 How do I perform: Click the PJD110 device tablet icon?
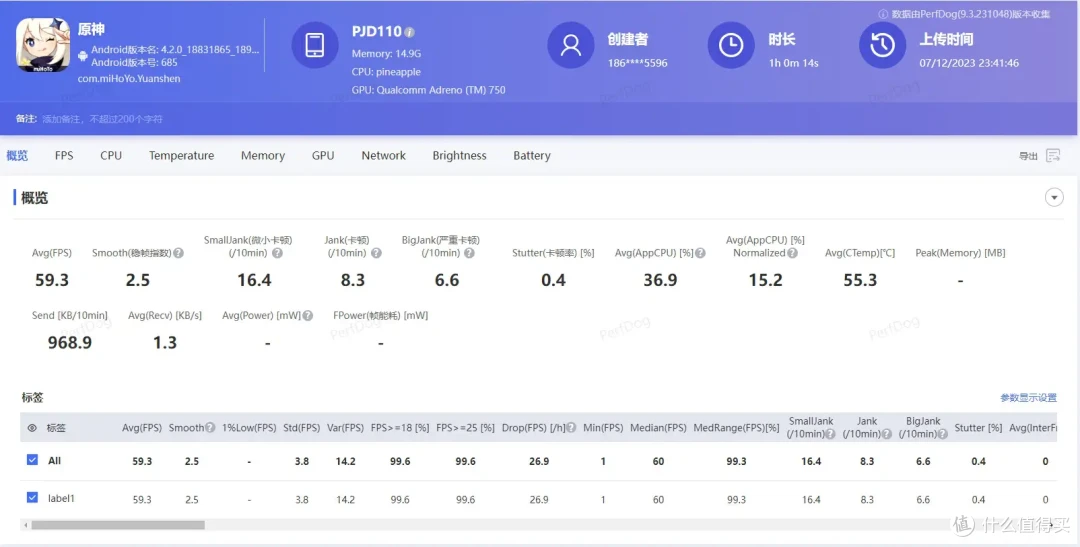coord(315,45)
